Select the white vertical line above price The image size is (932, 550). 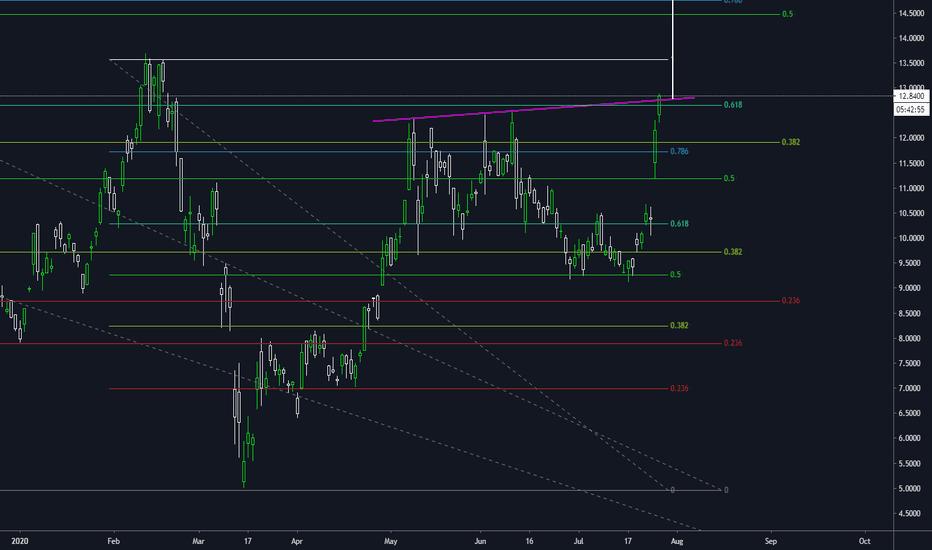[x=672, y=49]
